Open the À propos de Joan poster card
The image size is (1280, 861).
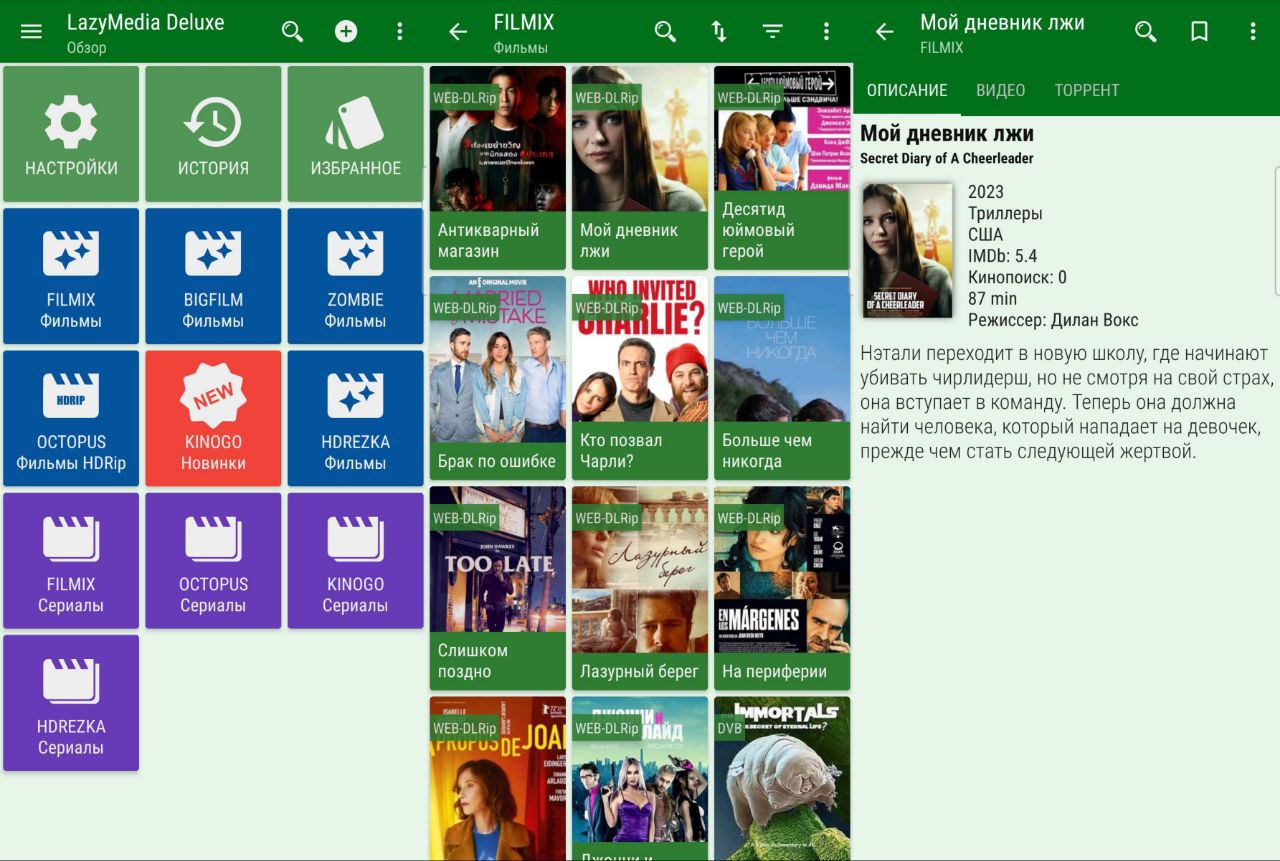pyautogui.click(x=498, y=778)
